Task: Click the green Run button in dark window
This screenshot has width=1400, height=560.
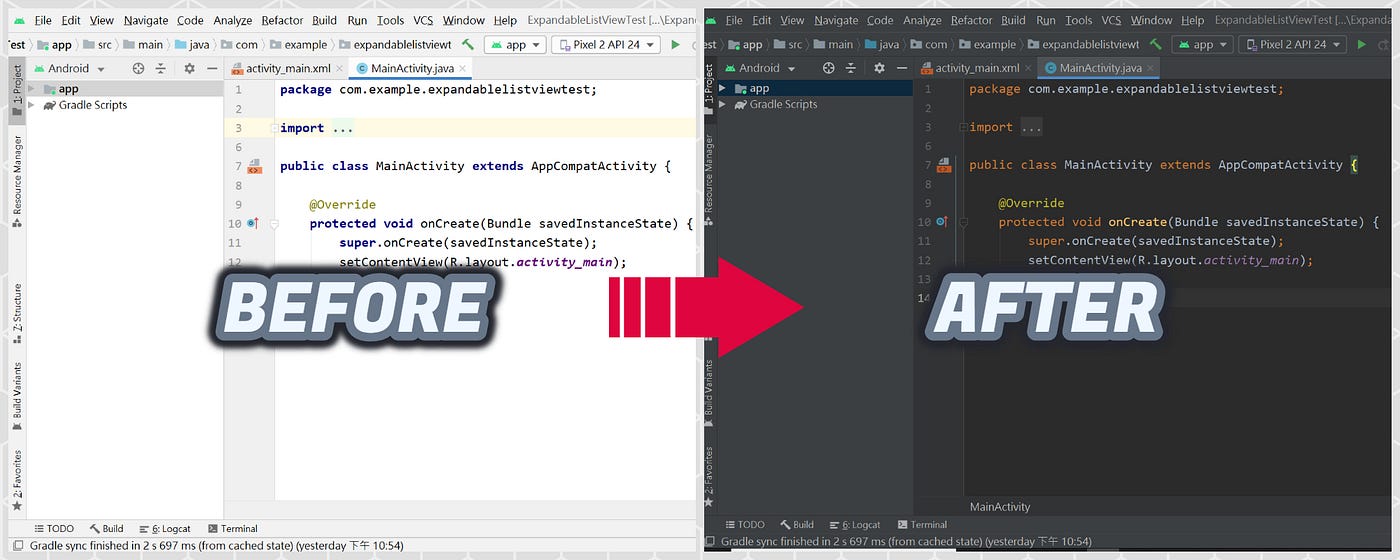Action: coord(1361,44)
